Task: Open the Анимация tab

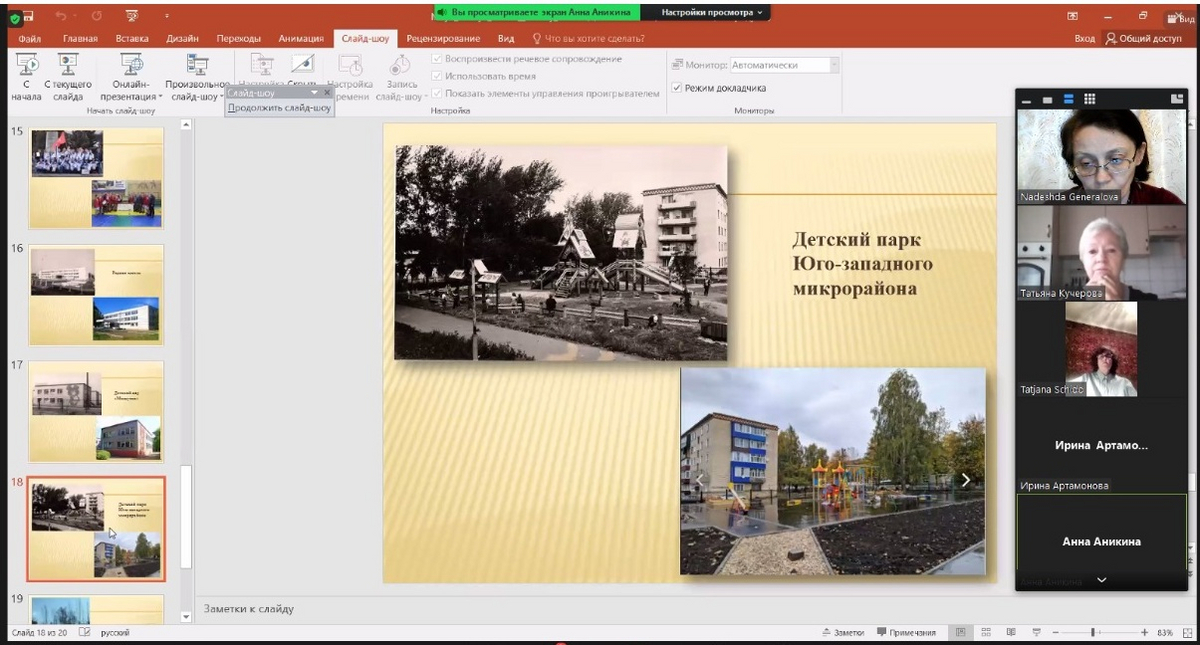Action: click(301, 38)
